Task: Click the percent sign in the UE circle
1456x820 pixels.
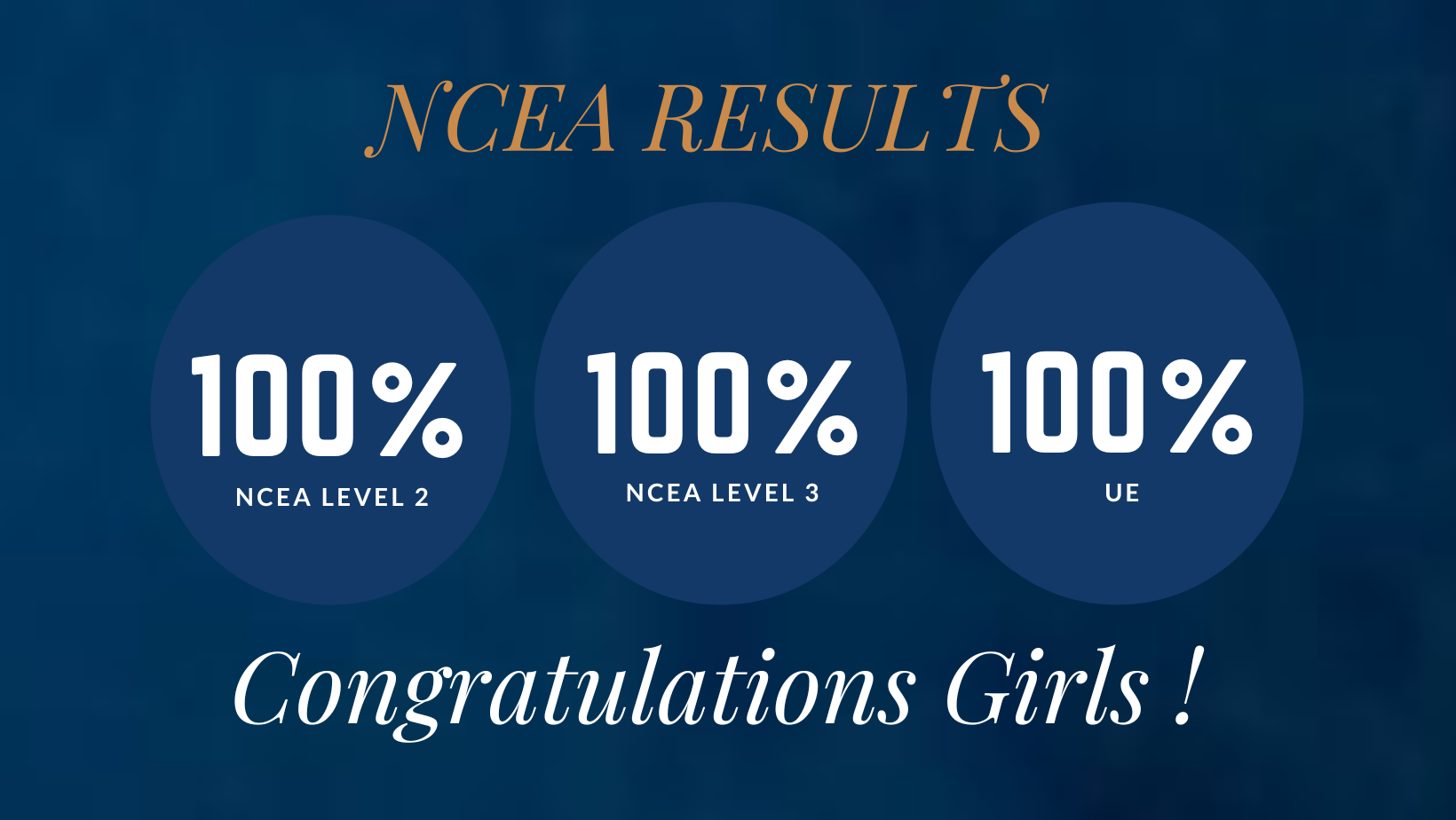Action: click(1207, 406)
